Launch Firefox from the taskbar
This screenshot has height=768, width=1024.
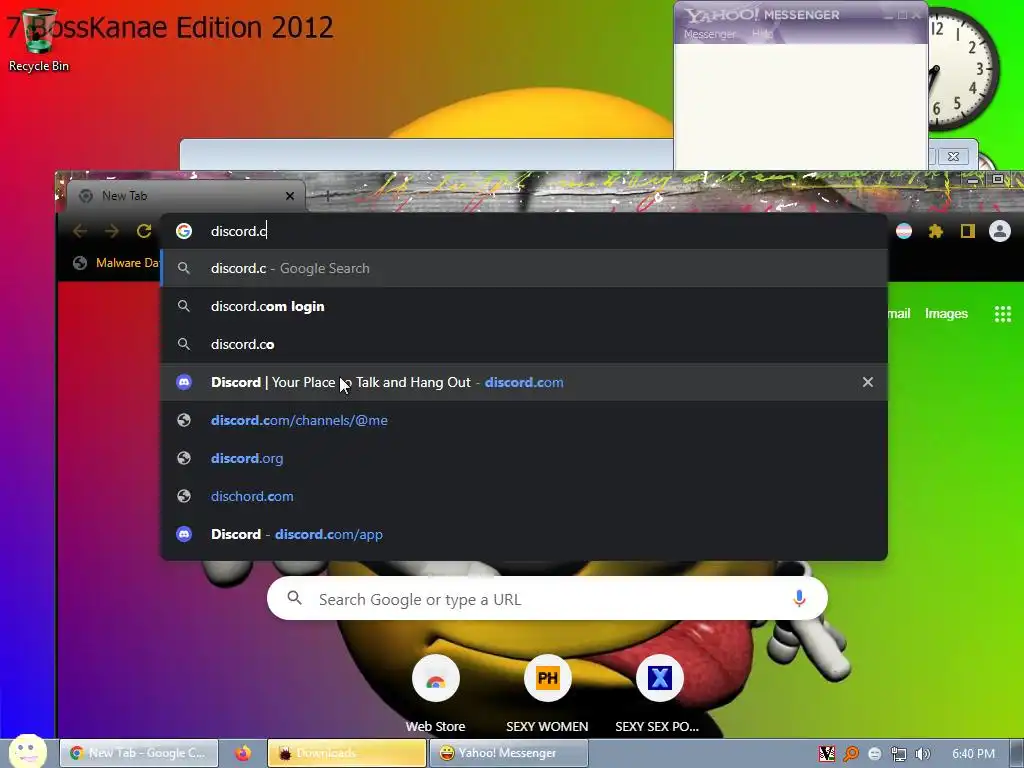point(243,753)
